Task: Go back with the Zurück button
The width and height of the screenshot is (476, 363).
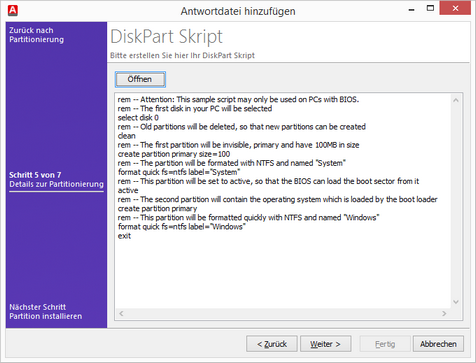Action: pyautogui.click(x=272, y=344)
